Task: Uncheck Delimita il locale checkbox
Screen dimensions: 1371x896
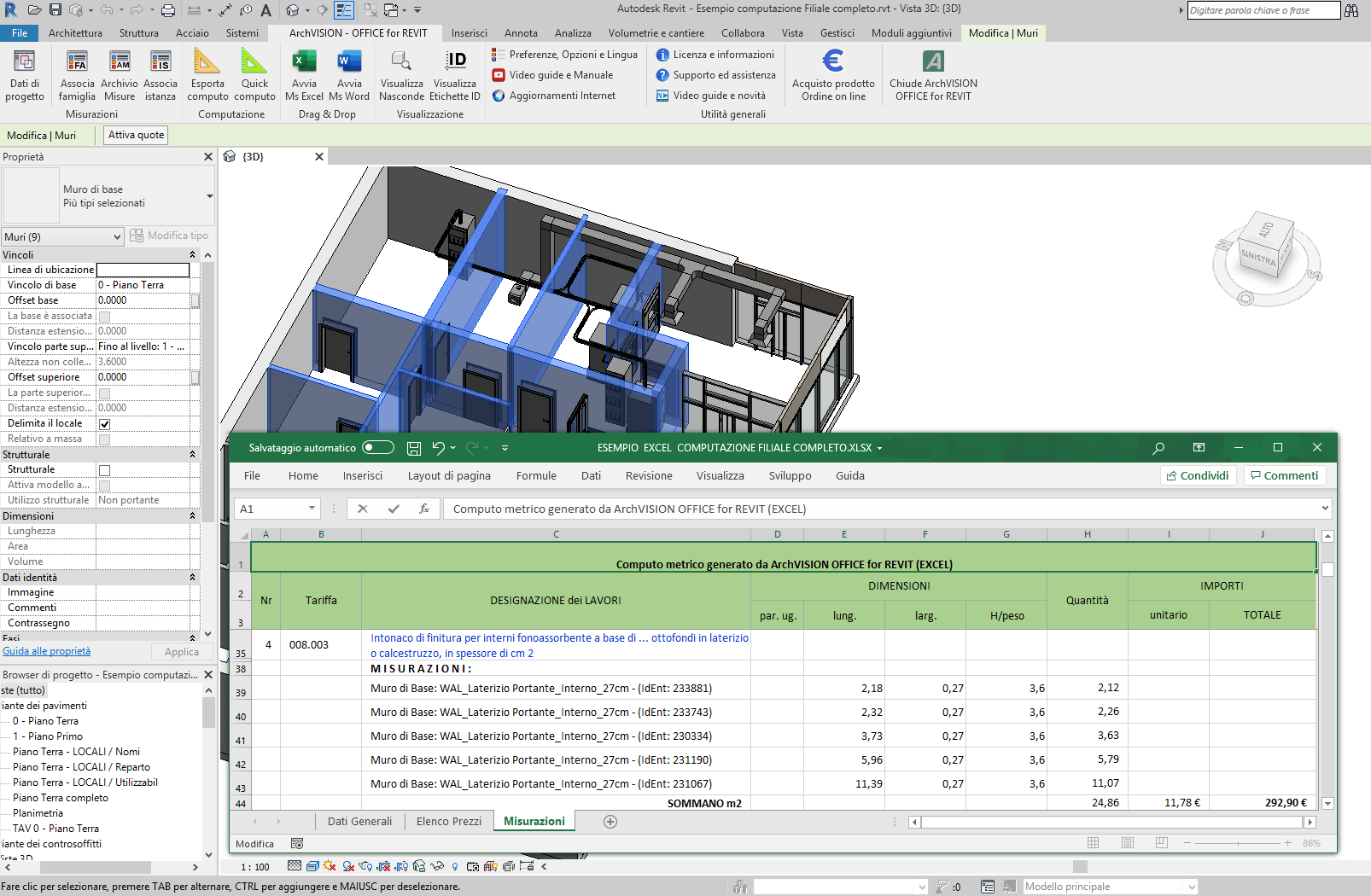Action: tap(104, 424)
